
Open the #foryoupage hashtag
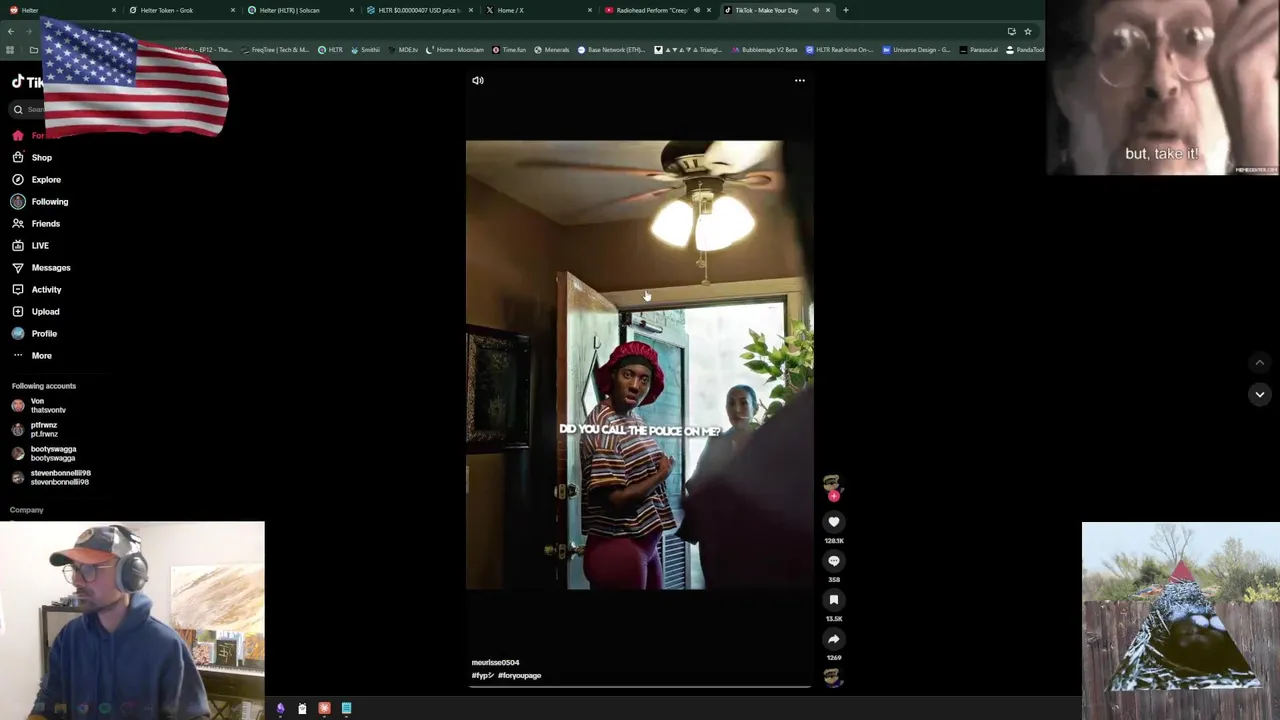pos(520,675)
